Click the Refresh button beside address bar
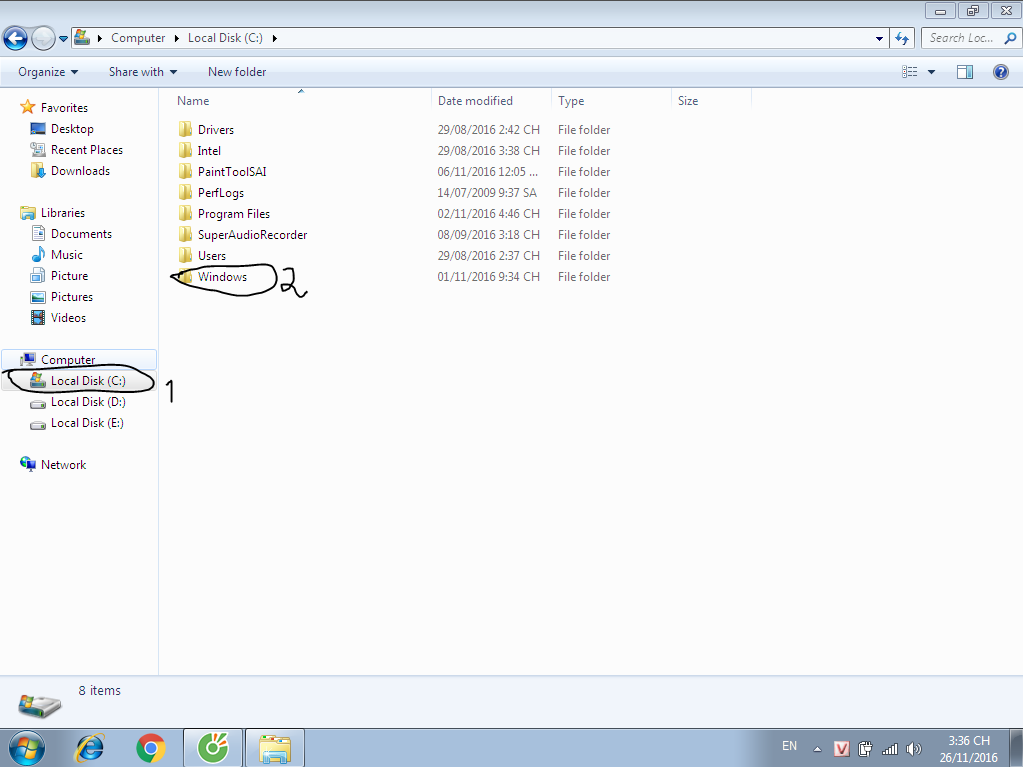This screenshot has width=1023, height=767. point(902,38)
